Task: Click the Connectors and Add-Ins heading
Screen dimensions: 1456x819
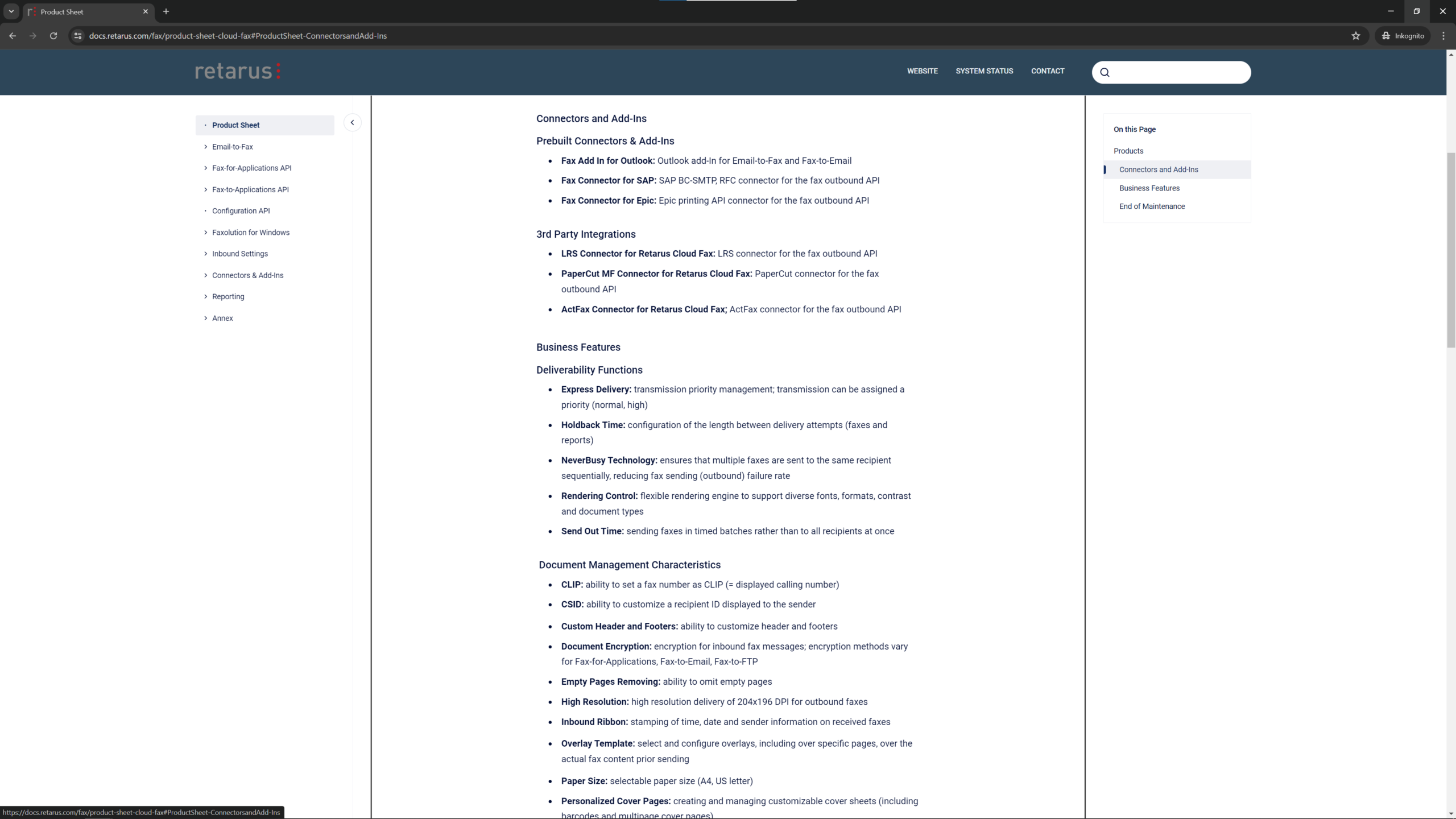Action: (591, 118)
